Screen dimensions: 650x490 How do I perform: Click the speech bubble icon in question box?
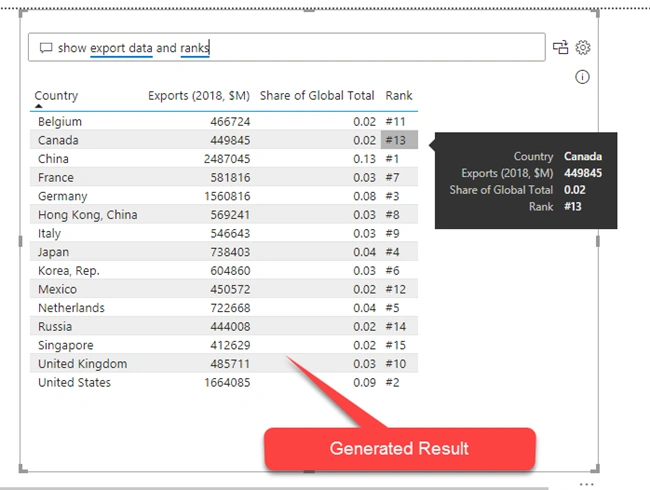coord(46,48)
